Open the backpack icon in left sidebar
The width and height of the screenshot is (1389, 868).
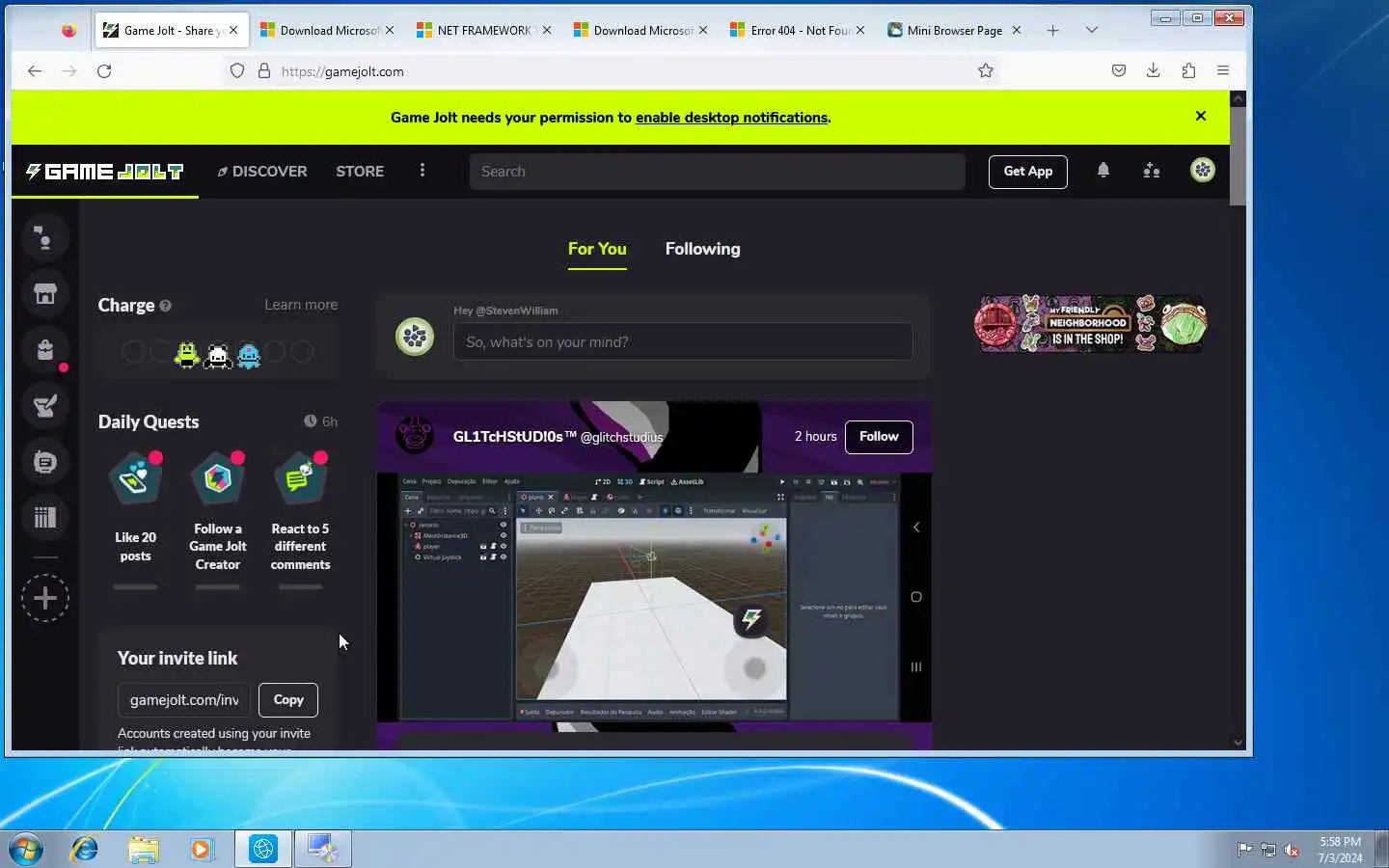tap(45, 350)
